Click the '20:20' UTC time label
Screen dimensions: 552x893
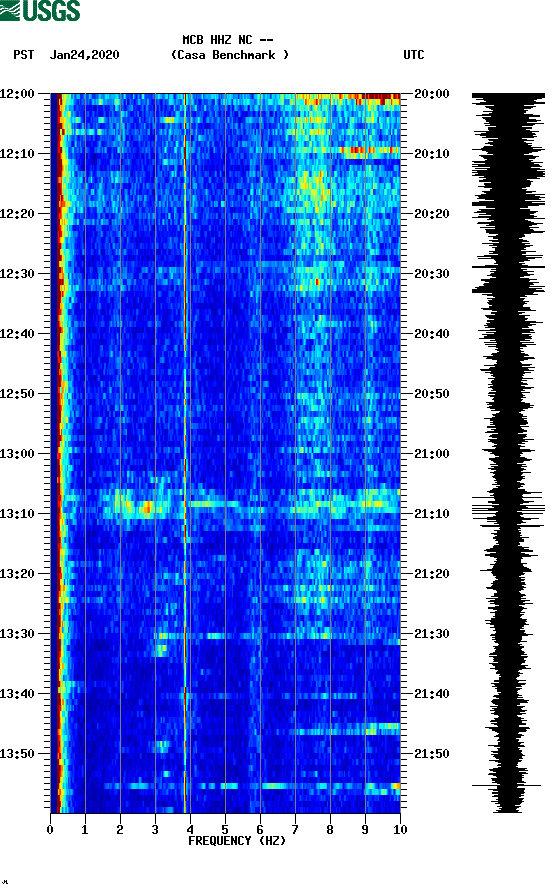(432, 214)
